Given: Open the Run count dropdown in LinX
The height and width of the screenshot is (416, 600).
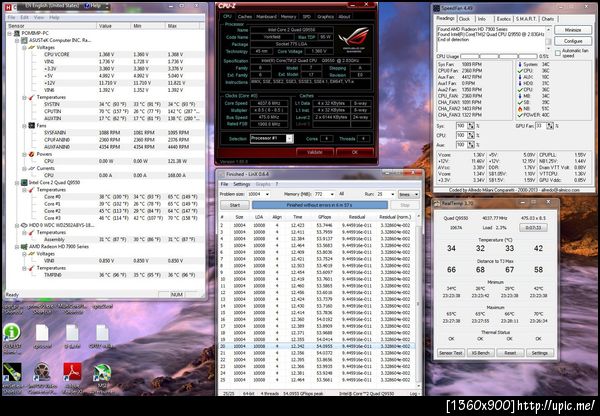Looking at the screenshot, I should 392,194.
